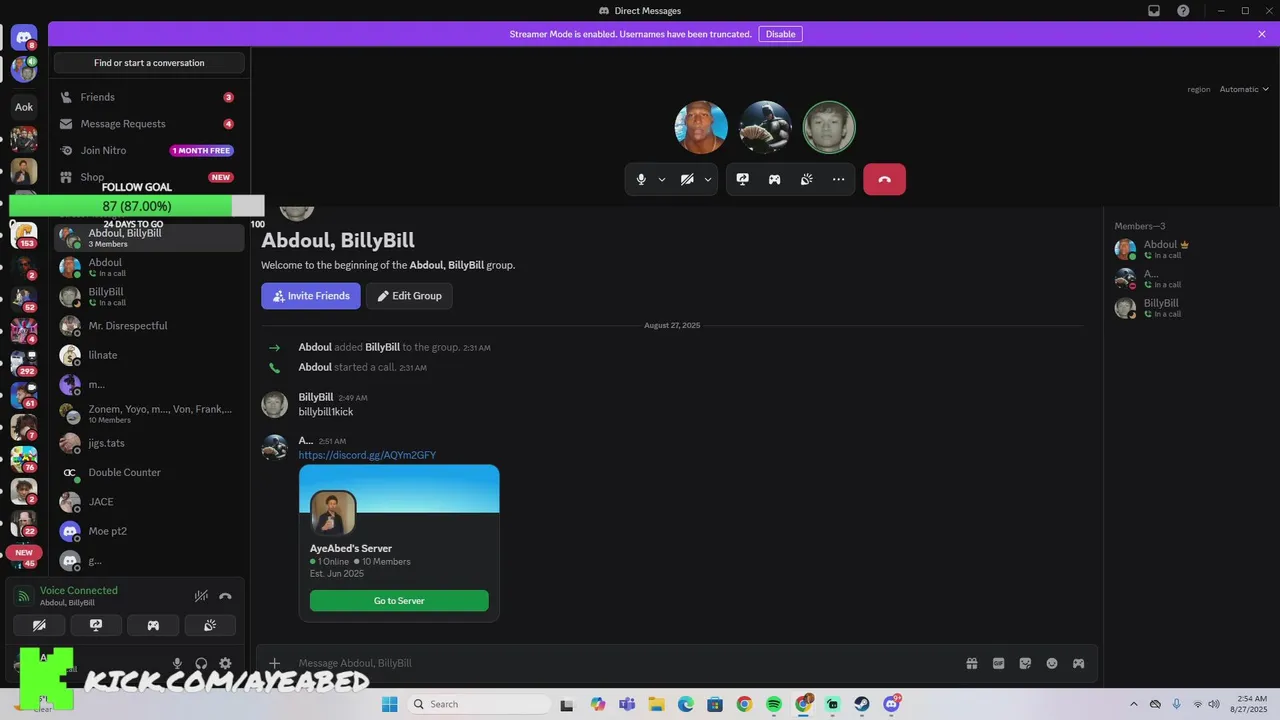Open Double Counter direct message

tap(149, 472)
